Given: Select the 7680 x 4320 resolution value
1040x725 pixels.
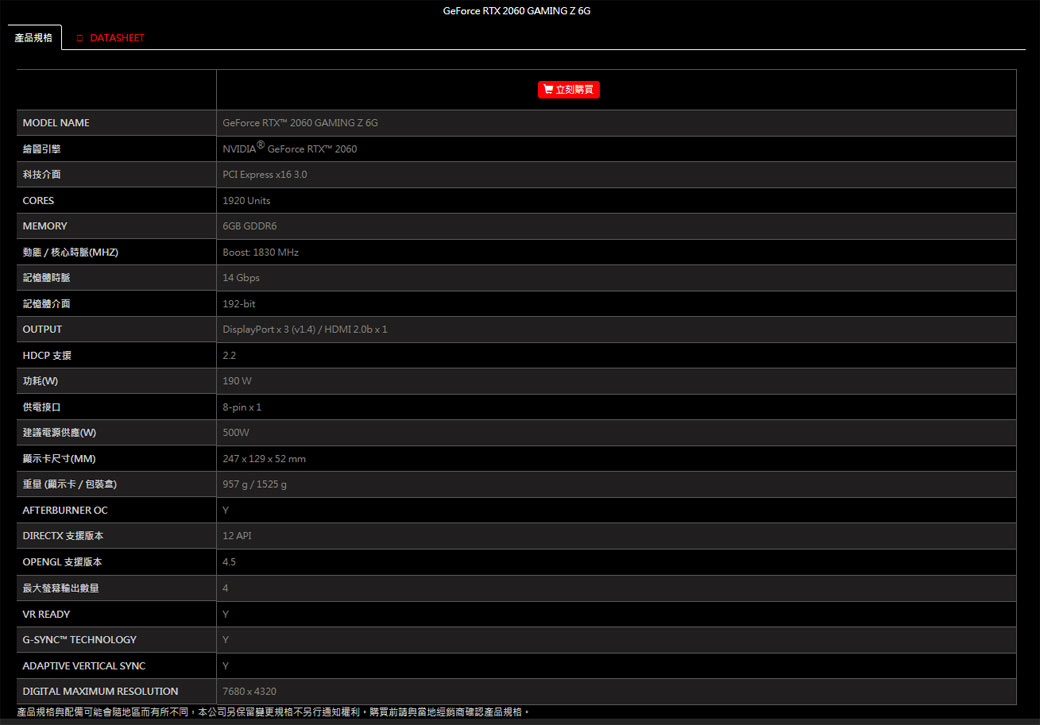Looking at the screenshot, I should pyautogui.click(x=249, y=692).
